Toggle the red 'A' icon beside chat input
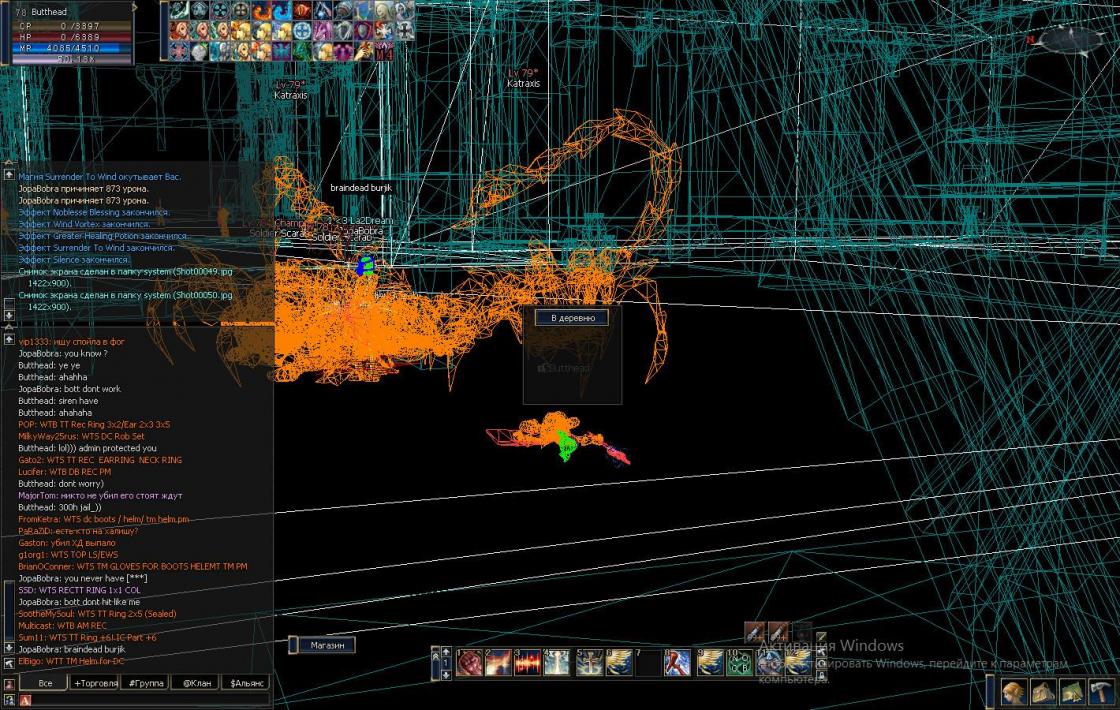 (x=25, y=700)
